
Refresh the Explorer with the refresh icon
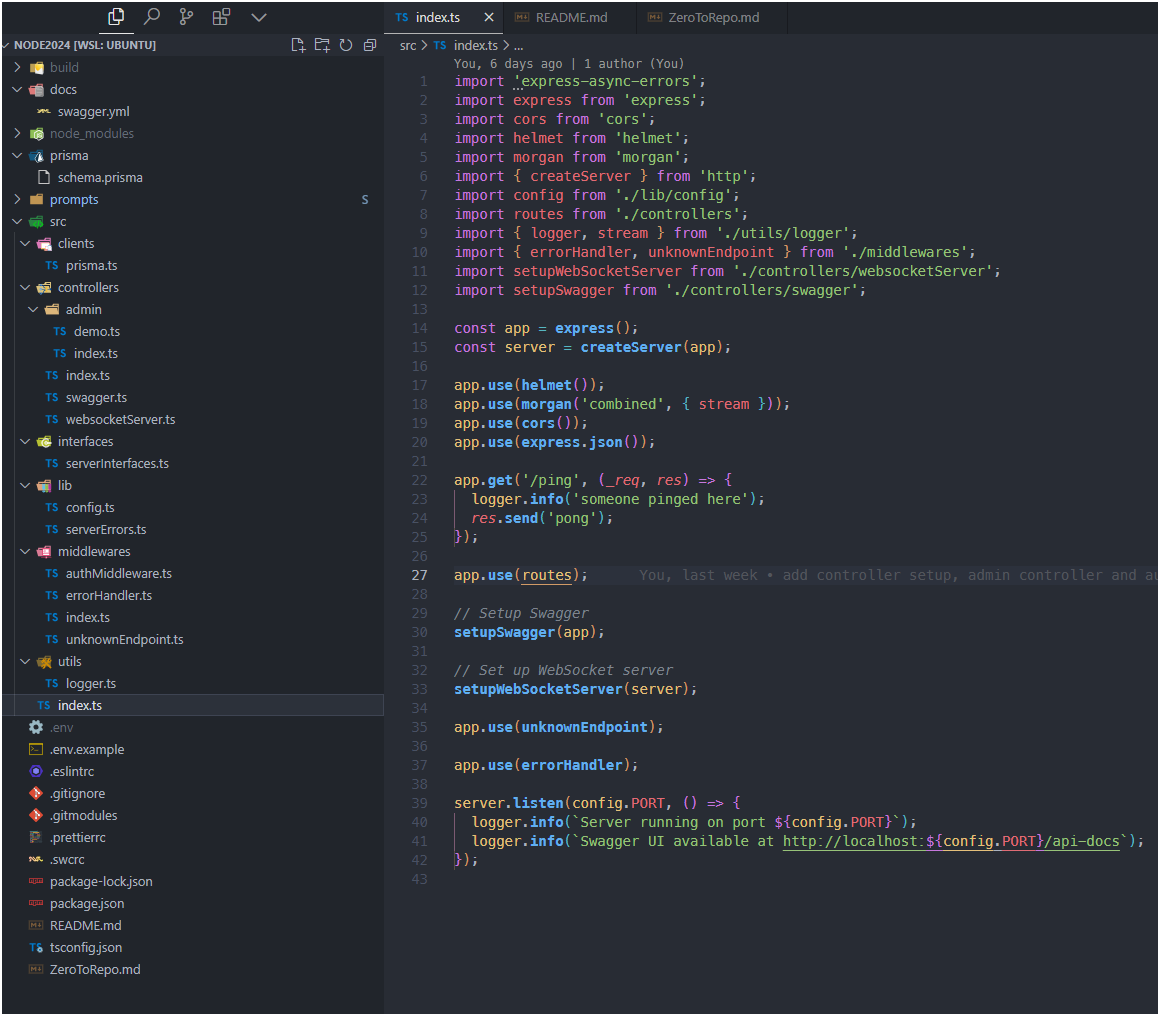pos(346,44)
